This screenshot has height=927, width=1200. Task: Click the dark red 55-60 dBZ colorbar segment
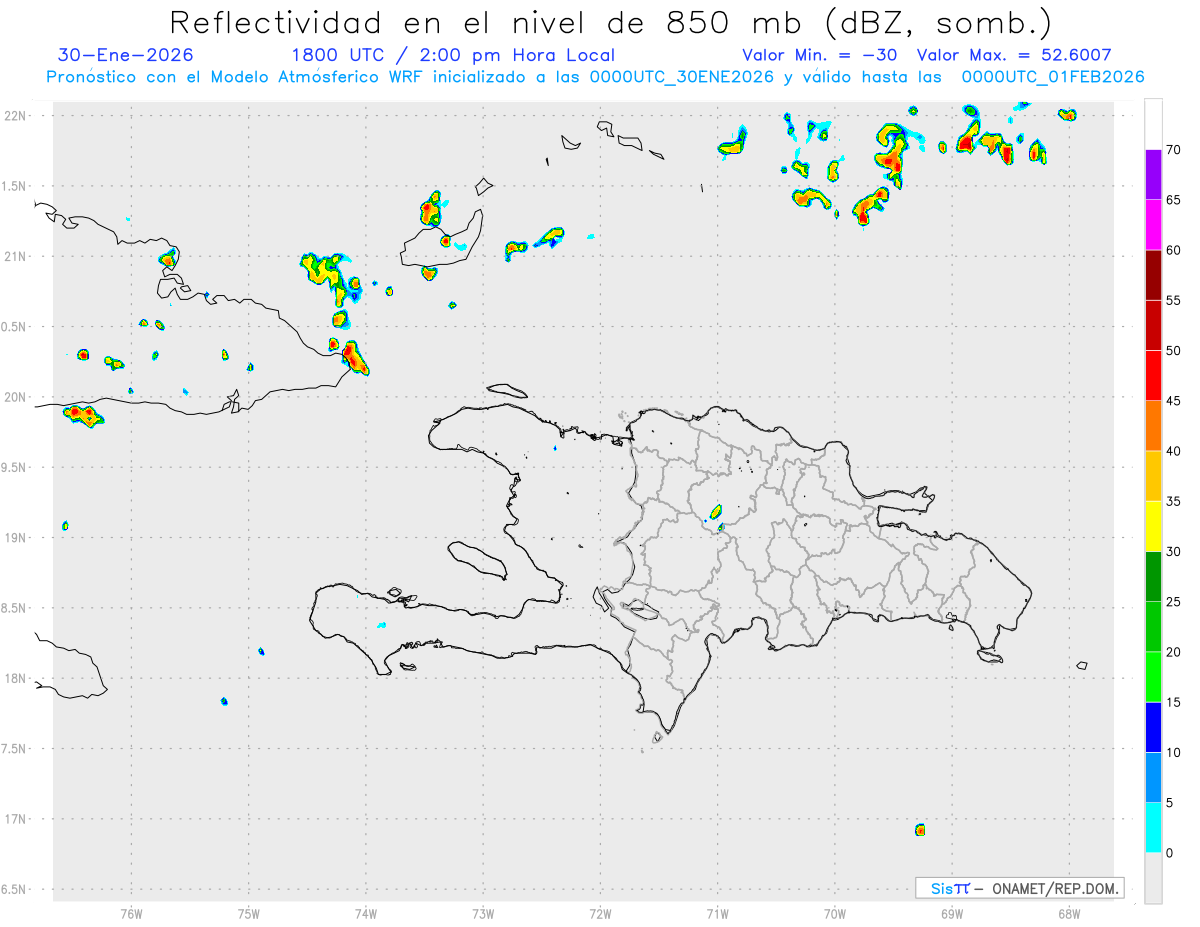(x=1153, y=275)
